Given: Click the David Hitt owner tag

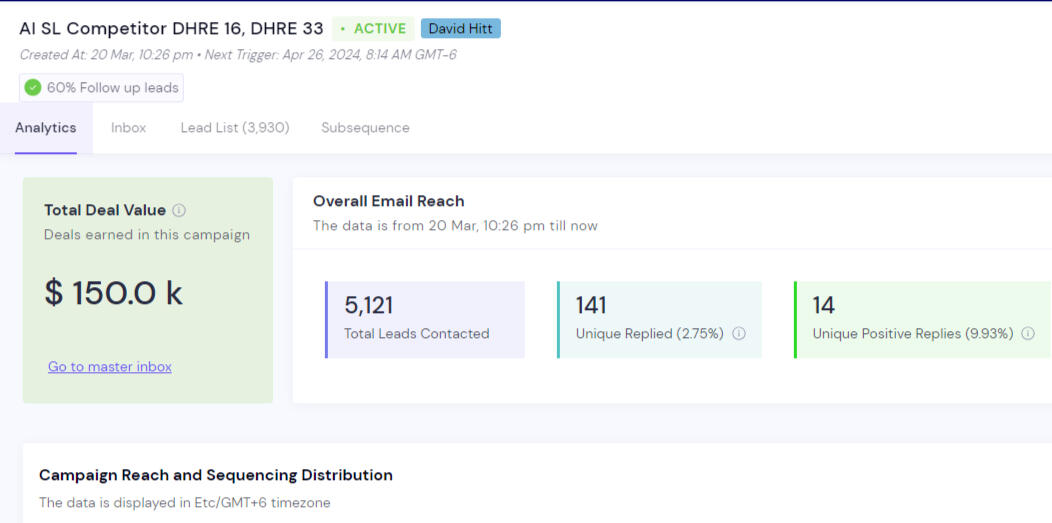Looking at the screenshot, I should tap(460, 29).
